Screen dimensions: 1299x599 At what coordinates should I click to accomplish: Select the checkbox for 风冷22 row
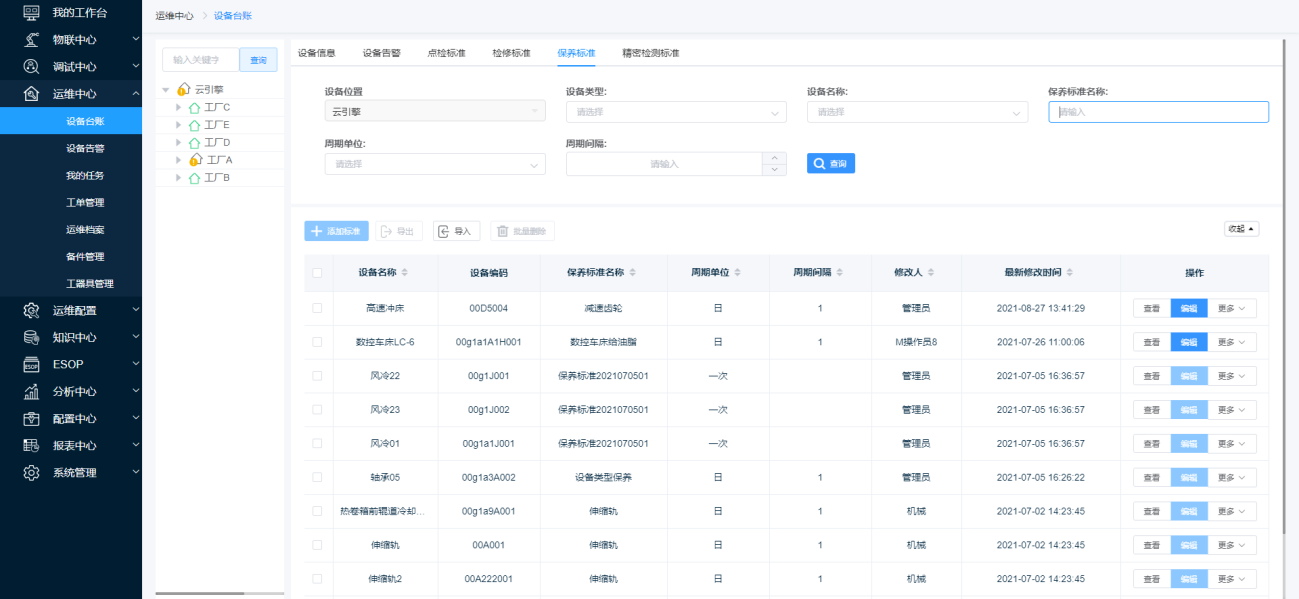[317, 376]
